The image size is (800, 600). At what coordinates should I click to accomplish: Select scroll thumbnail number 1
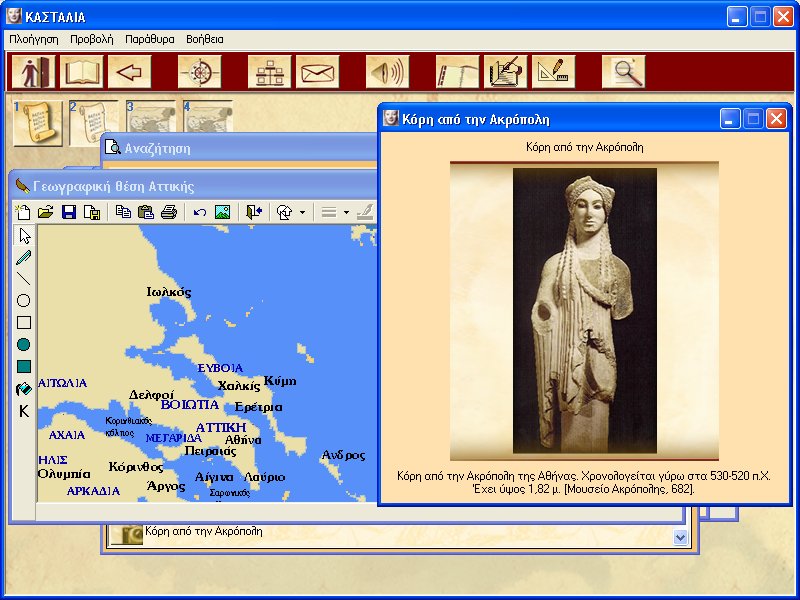coord(38,123)
